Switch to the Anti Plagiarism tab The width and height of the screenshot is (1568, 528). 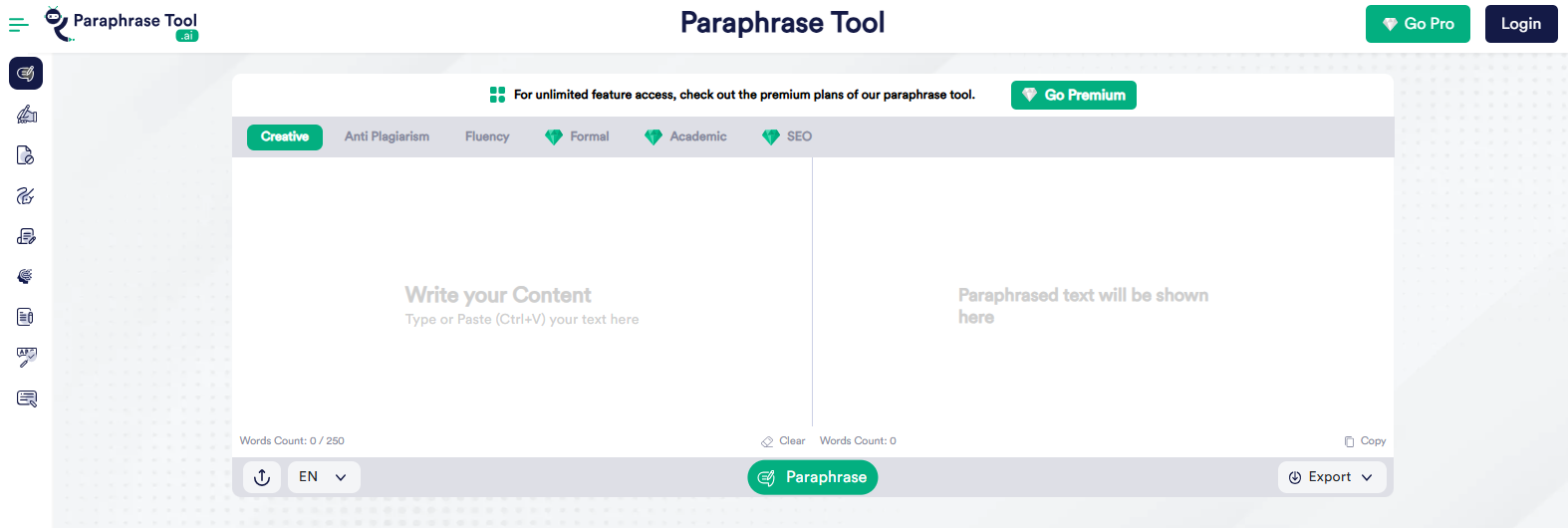[x=387, y=136]
